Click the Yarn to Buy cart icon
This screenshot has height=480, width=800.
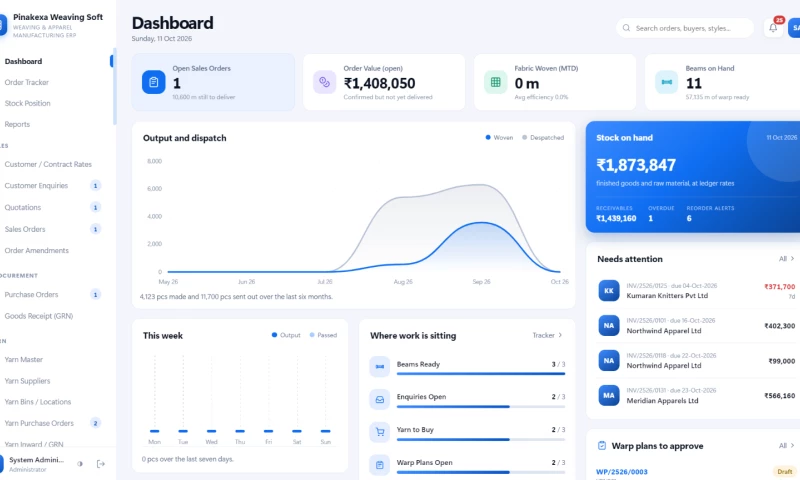tap(380, 432)
